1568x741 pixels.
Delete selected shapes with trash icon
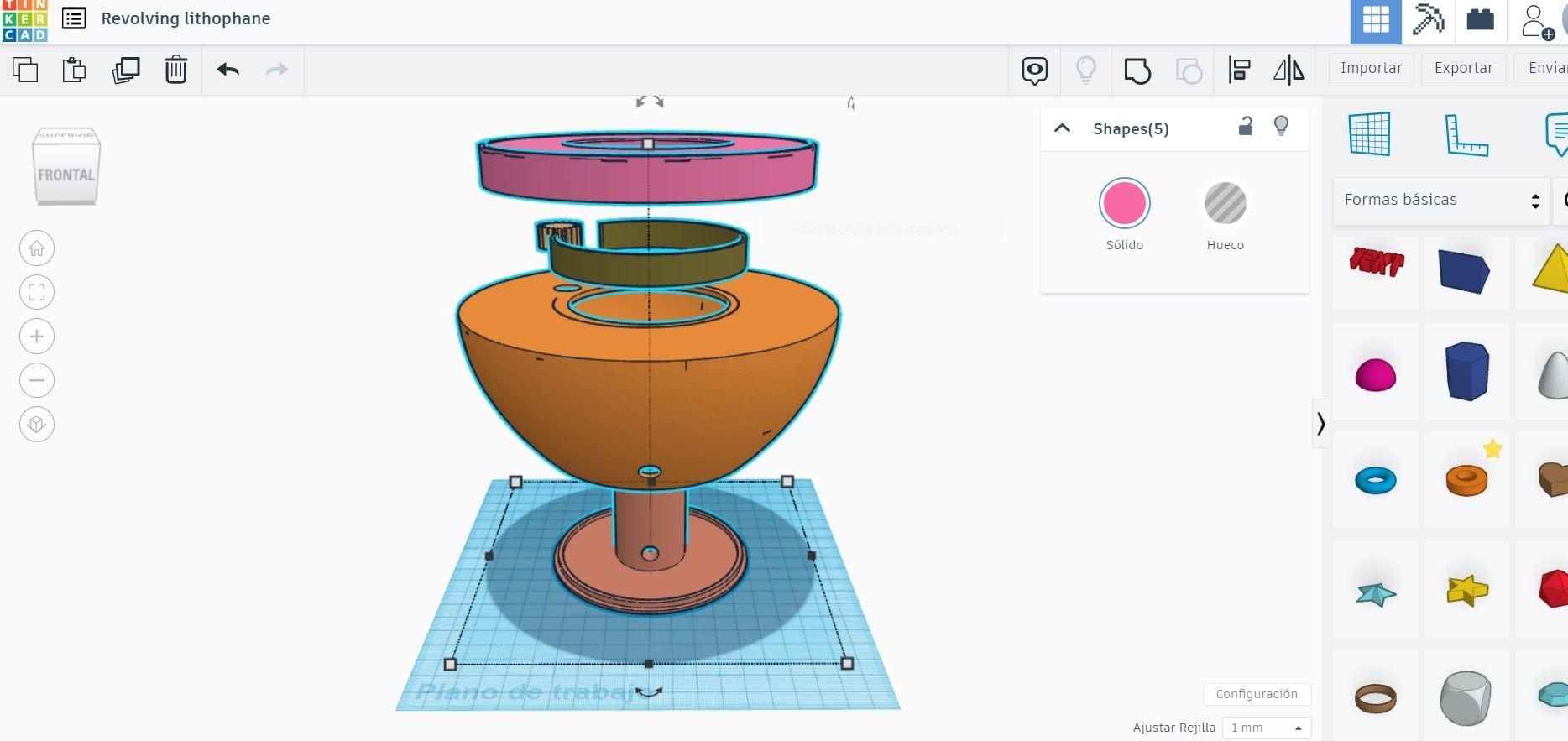coord(175,70)
